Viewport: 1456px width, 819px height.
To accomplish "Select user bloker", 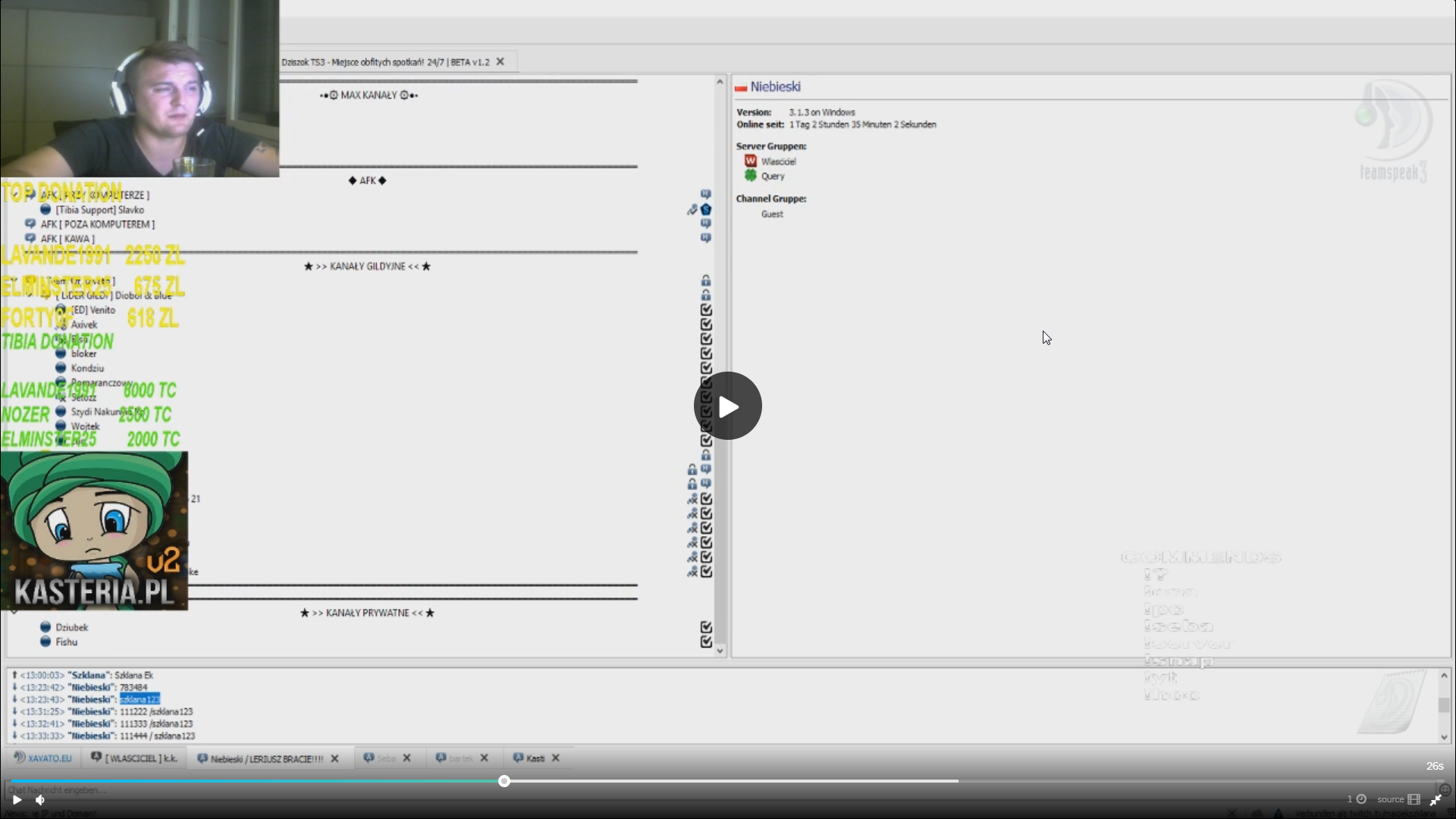I will pos(83,354).
